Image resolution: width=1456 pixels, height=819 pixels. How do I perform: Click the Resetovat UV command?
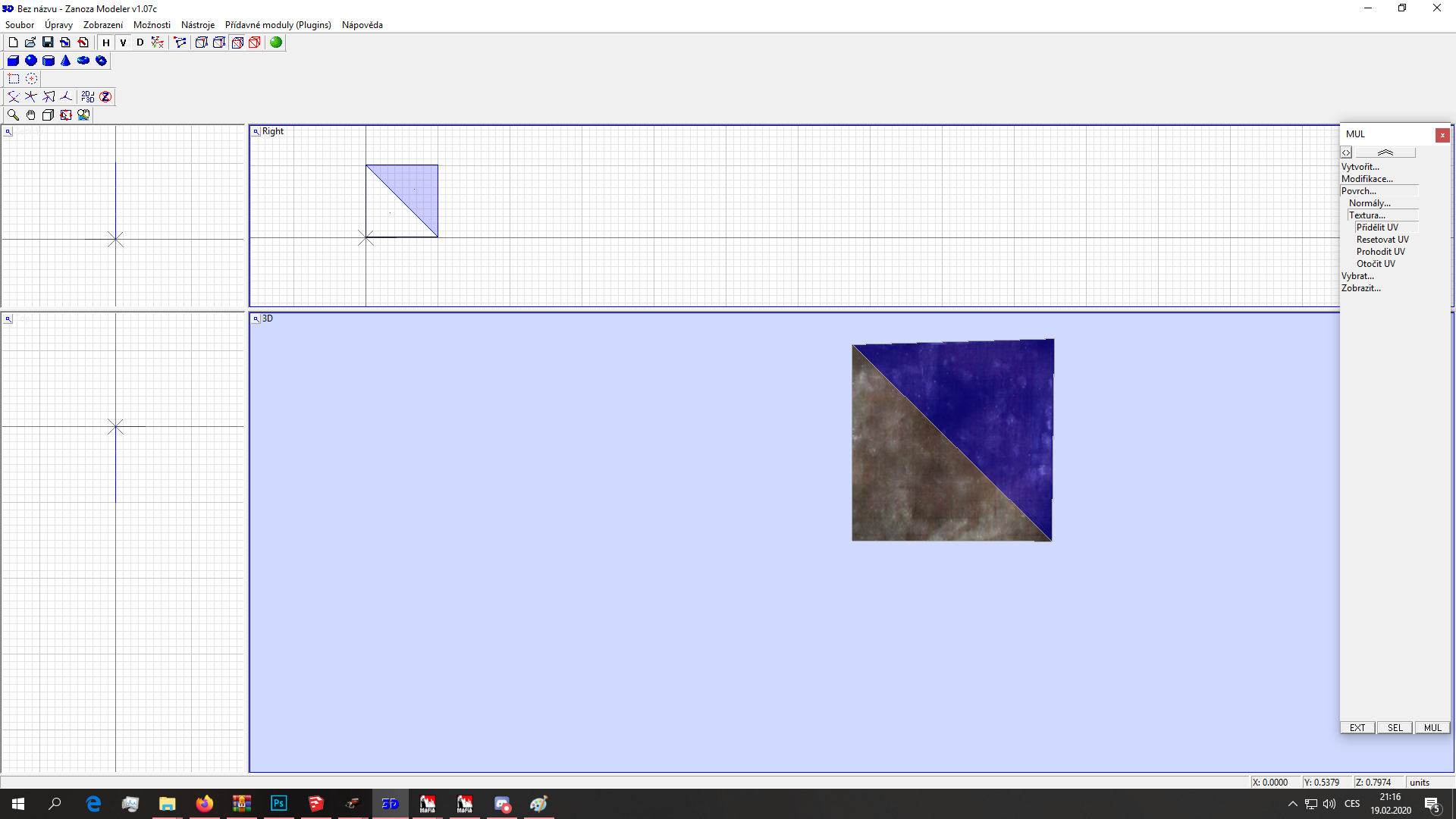click(1382, 240)
